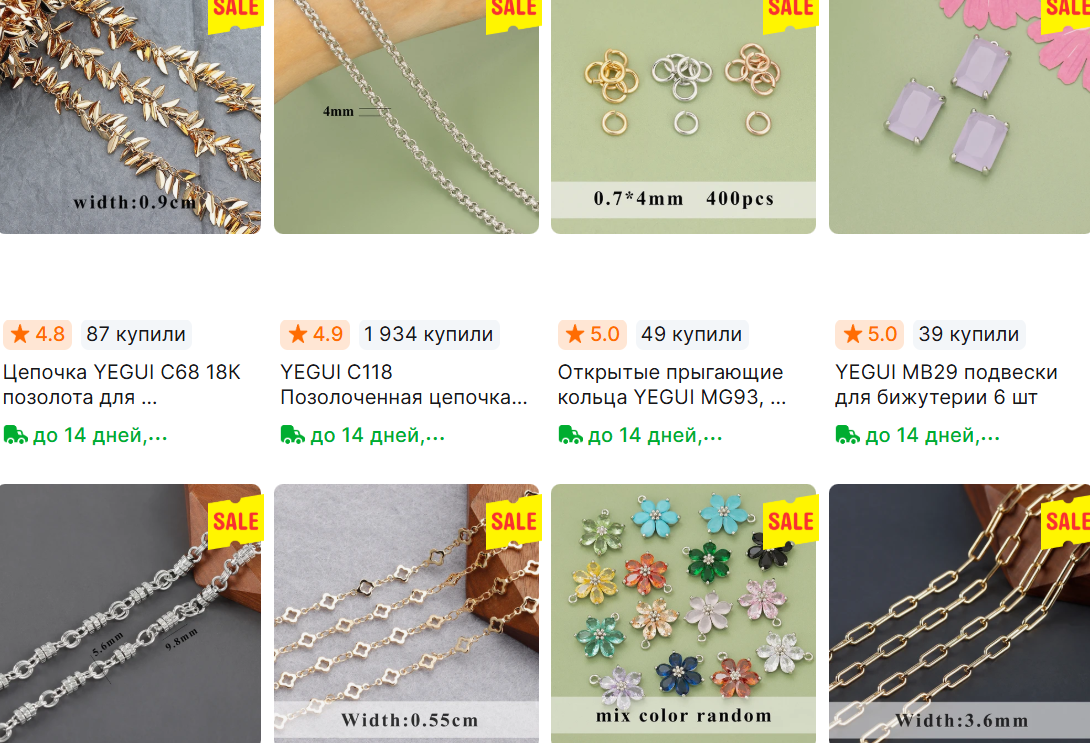
Task: Click the 39 купили label
Action: pos(969,334)
